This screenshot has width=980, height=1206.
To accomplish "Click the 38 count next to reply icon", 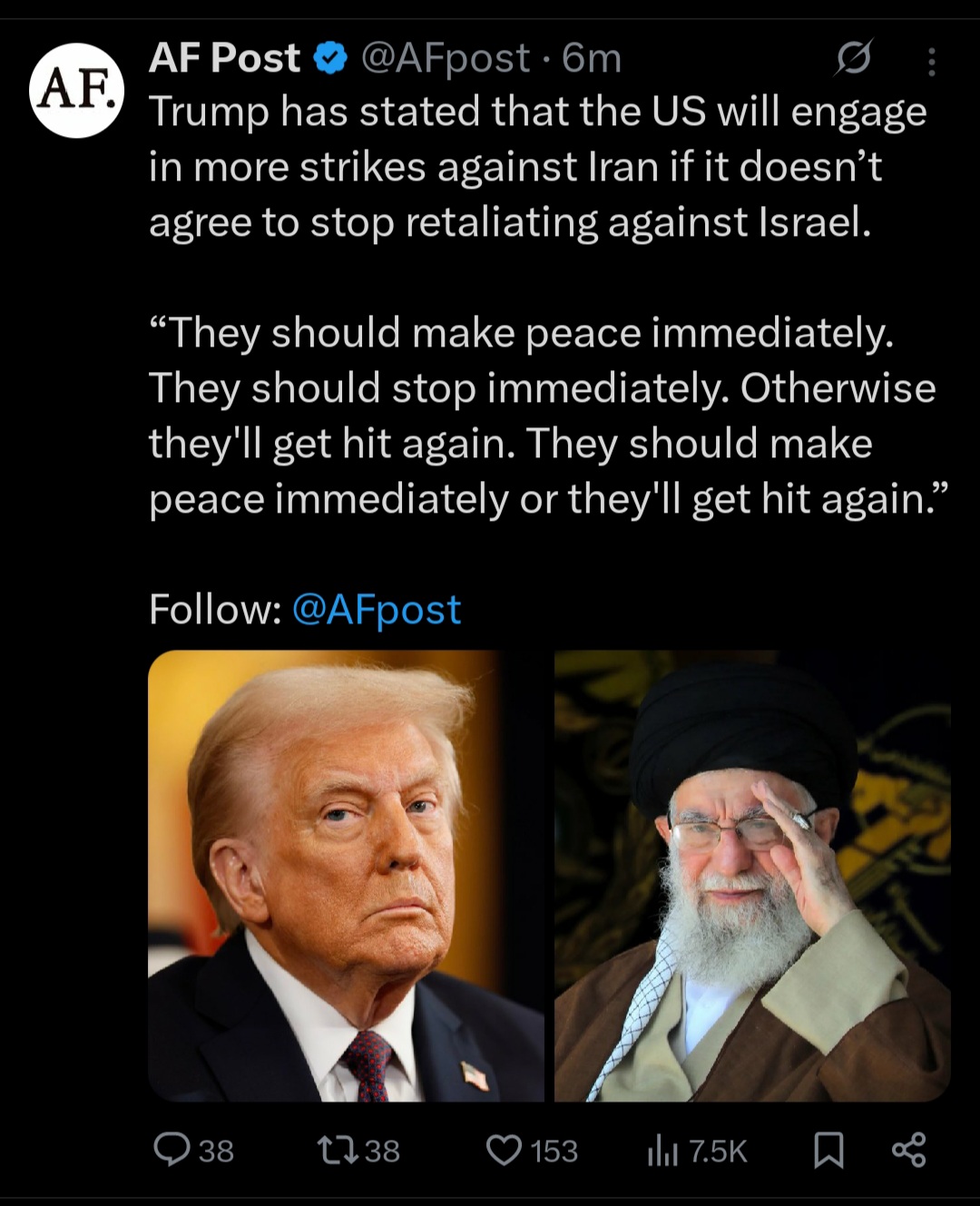I will tap(216, 1151).
